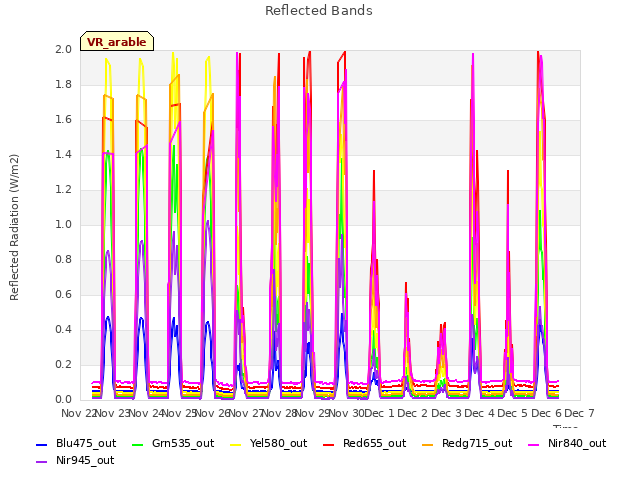640x480 pixels.
Task: Click the Nov 22 x-axis date label
Action: pyautogui.click(x=78, y=413)
